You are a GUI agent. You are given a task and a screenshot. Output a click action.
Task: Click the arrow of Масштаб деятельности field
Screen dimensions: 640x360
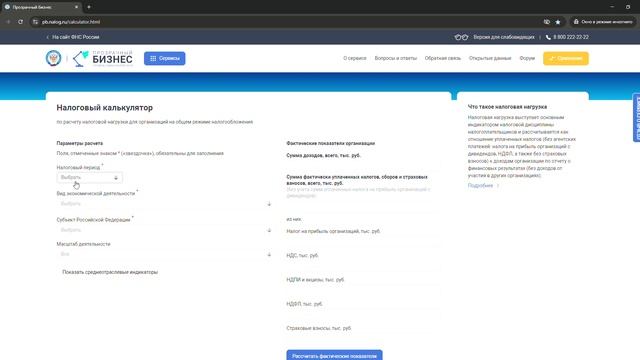tap(269, 254)
